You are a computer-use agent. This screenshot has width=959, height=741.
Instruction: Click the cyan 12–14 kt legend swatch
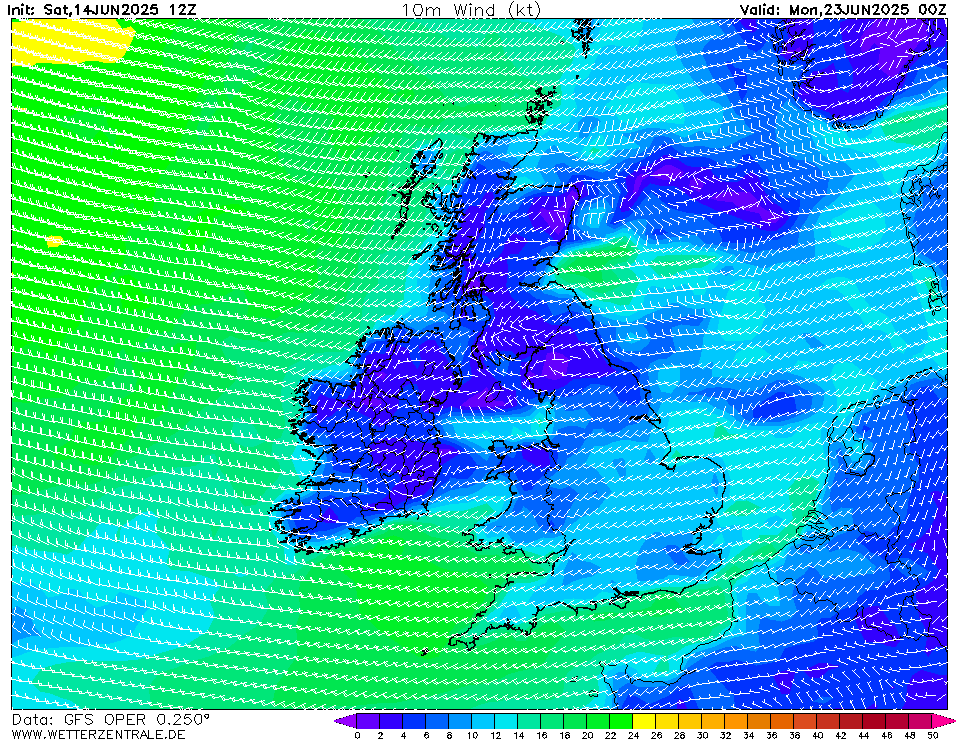click(x=506, y=720)
